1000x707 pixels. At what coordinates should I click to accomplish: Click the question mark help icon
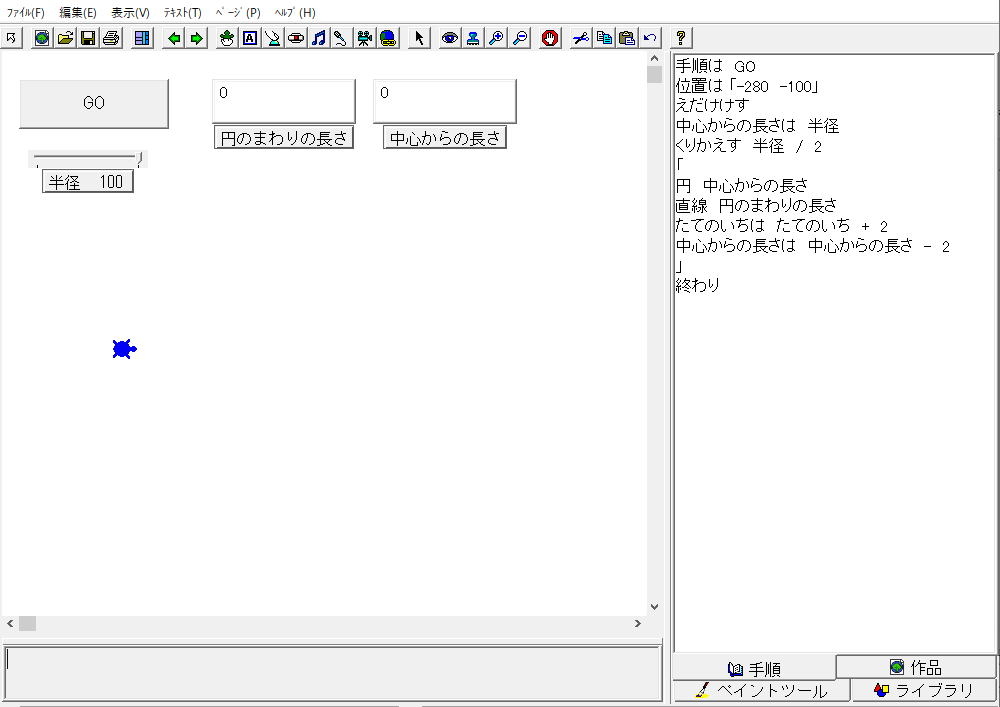[x=681, y=38]
